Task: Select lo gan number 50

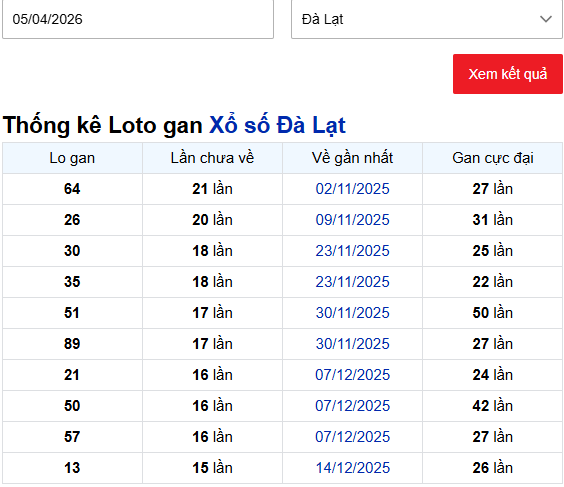Action: (72, 406)
